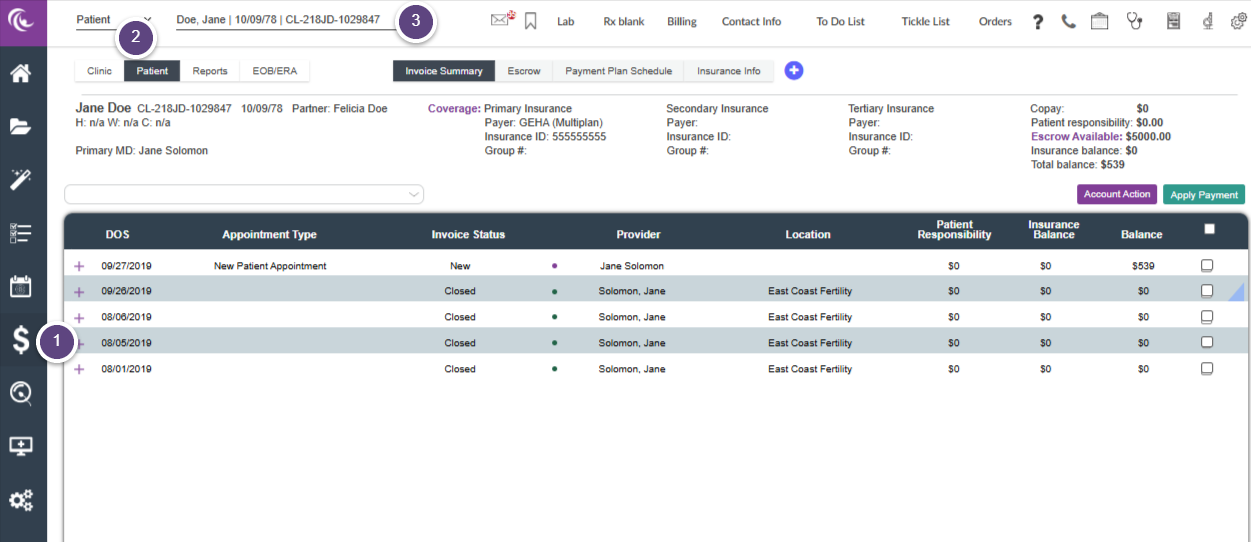This screenshot has width=1251, height=542.
Task: Expand the 09/27/2019 invoice row
Action: point(79,266)
